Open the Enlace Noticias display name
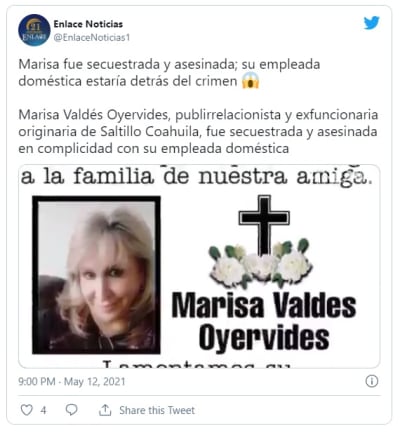The image size is (400, 433). coord(88,24)
